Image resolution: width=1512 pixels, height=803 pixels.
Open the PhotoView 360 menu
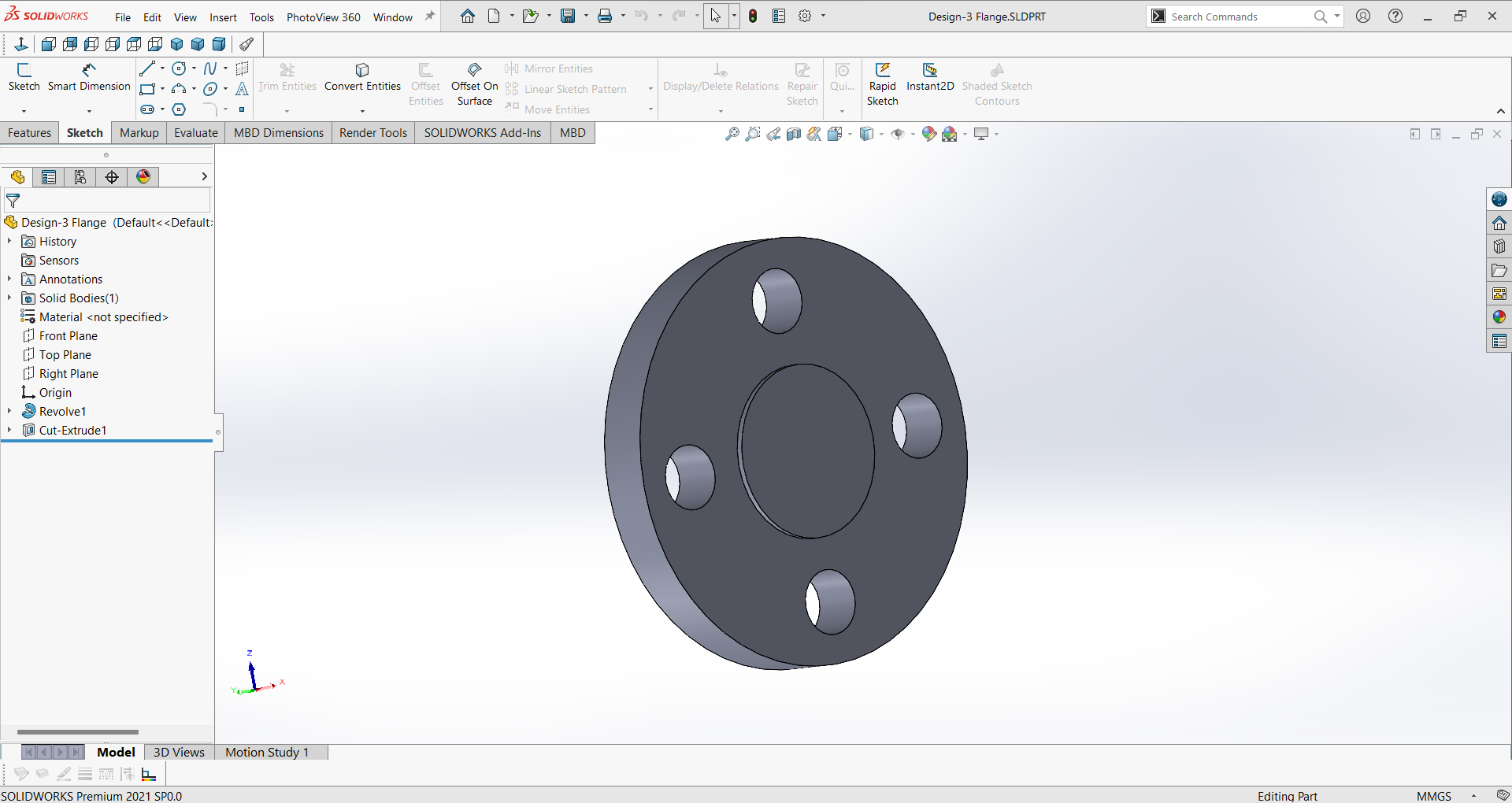(x=324, y=17)
